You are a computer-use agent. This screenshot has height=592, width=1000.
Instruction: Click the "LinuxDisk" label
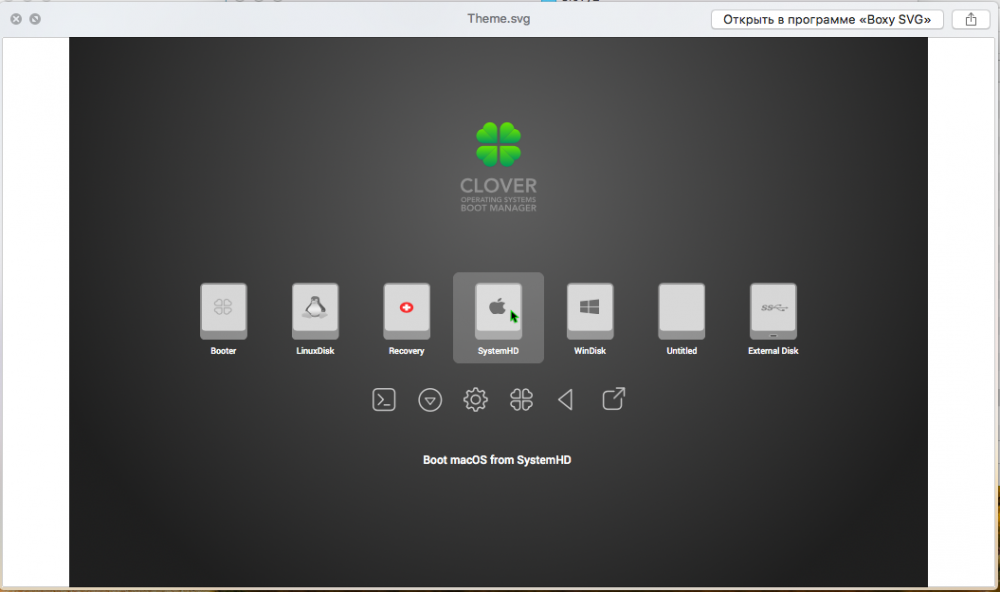point(315,351)
